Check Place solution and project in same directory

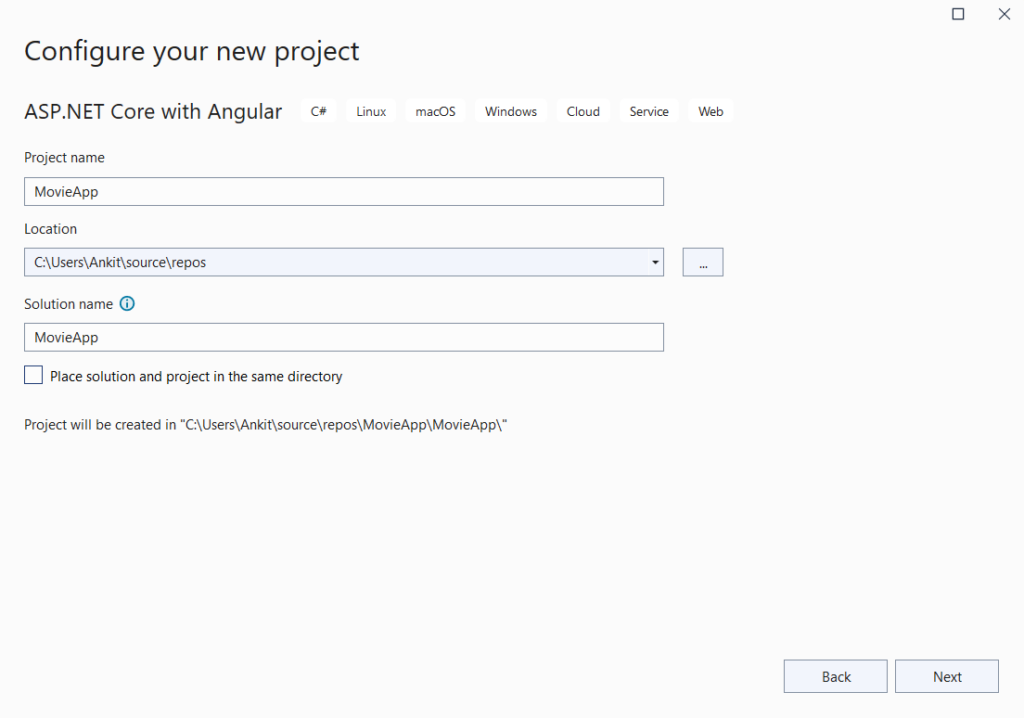(x=32, y=374)
